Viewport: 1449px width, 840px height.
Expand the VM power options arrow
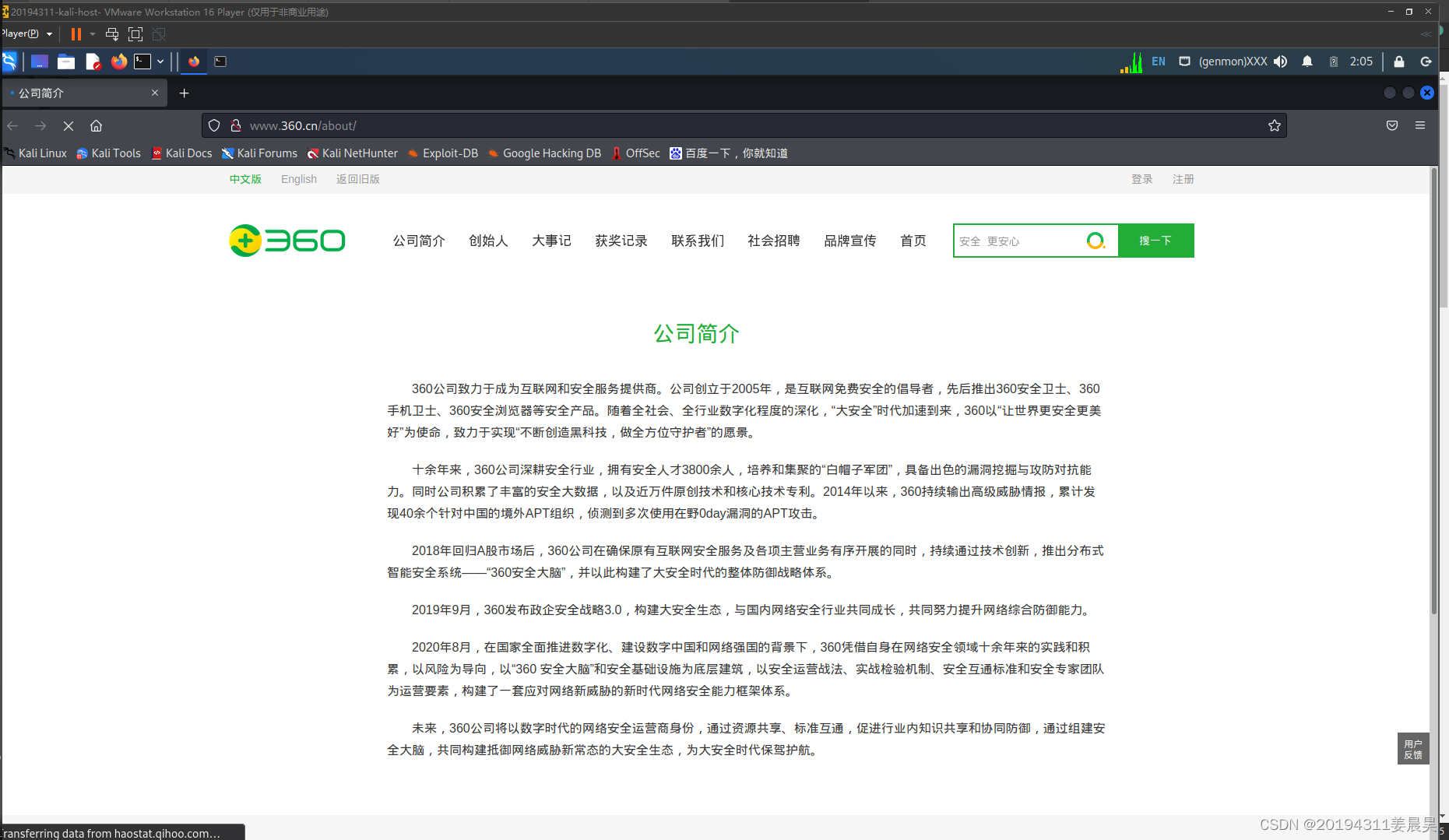(x=93, y=33)
